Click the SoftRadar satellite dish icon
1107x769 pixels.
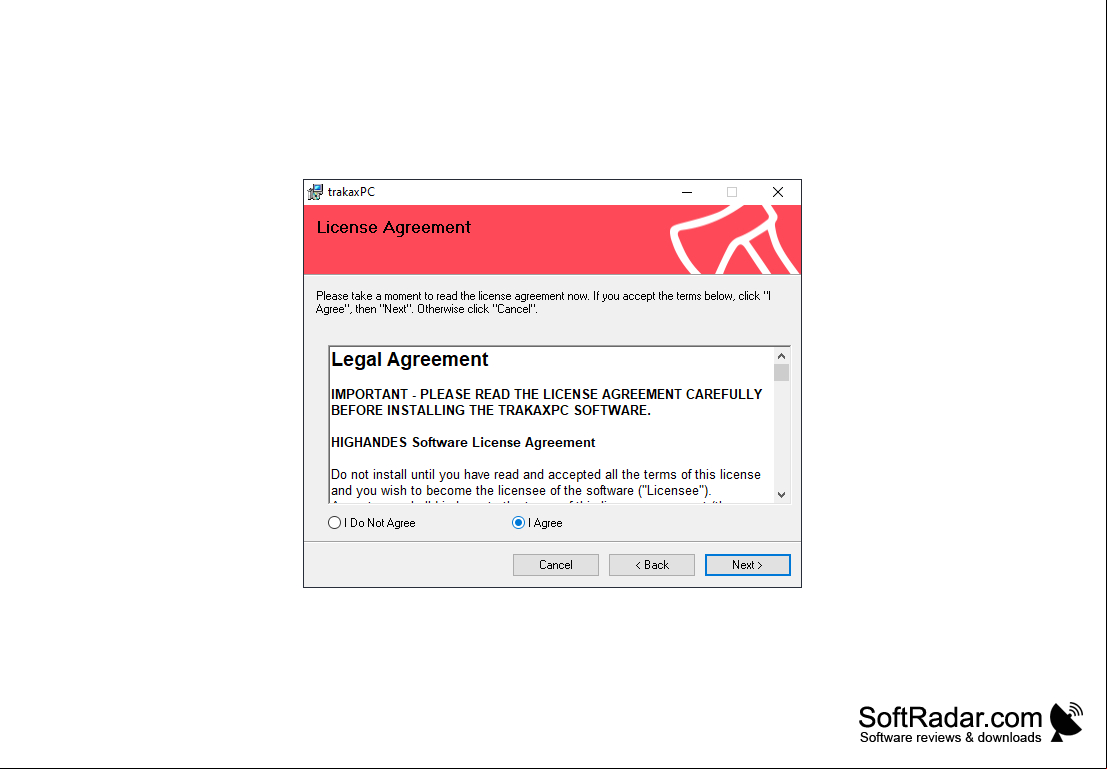(1067, 722)
